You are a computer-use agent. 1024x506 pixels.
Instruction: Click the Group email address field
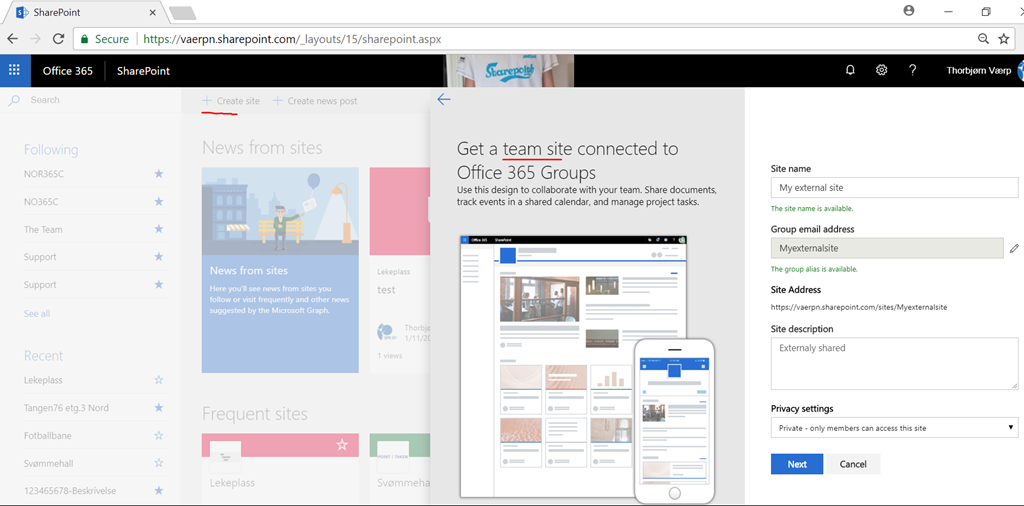tap(887, 248)
